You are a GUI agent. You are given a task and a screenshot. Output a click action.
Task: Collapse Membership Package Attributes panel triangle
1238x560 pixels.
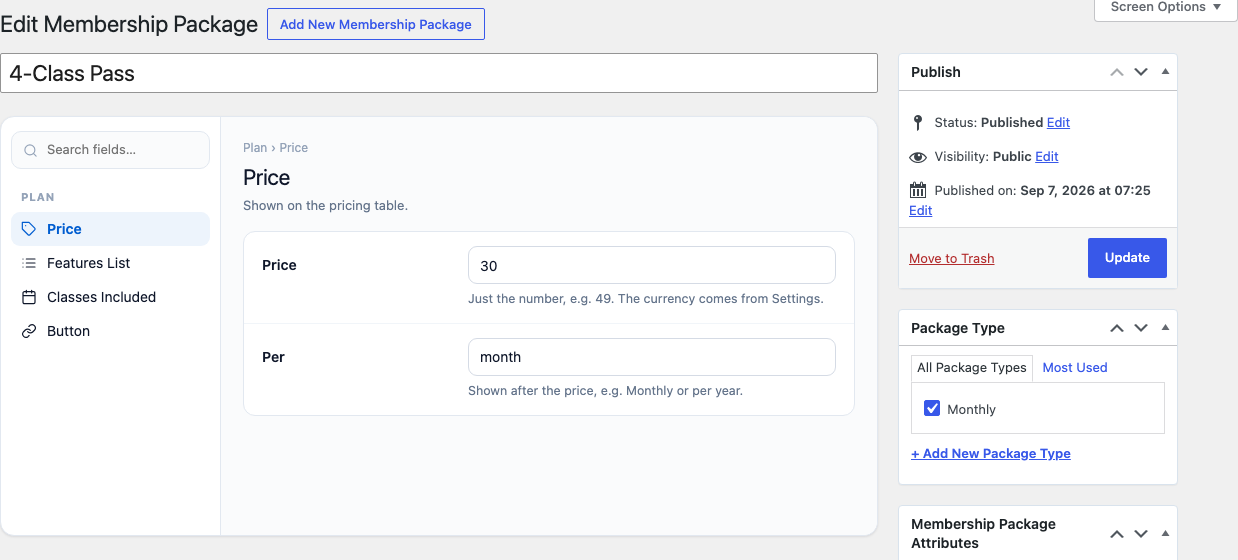1165,533
